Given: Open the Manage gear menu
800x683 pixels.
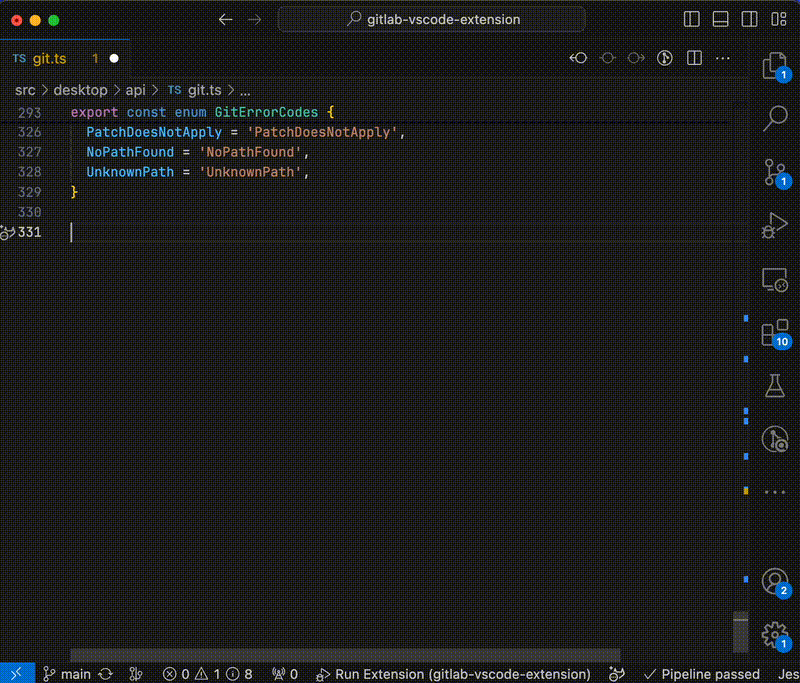Looking at the screenshot, I should (775, 635).
